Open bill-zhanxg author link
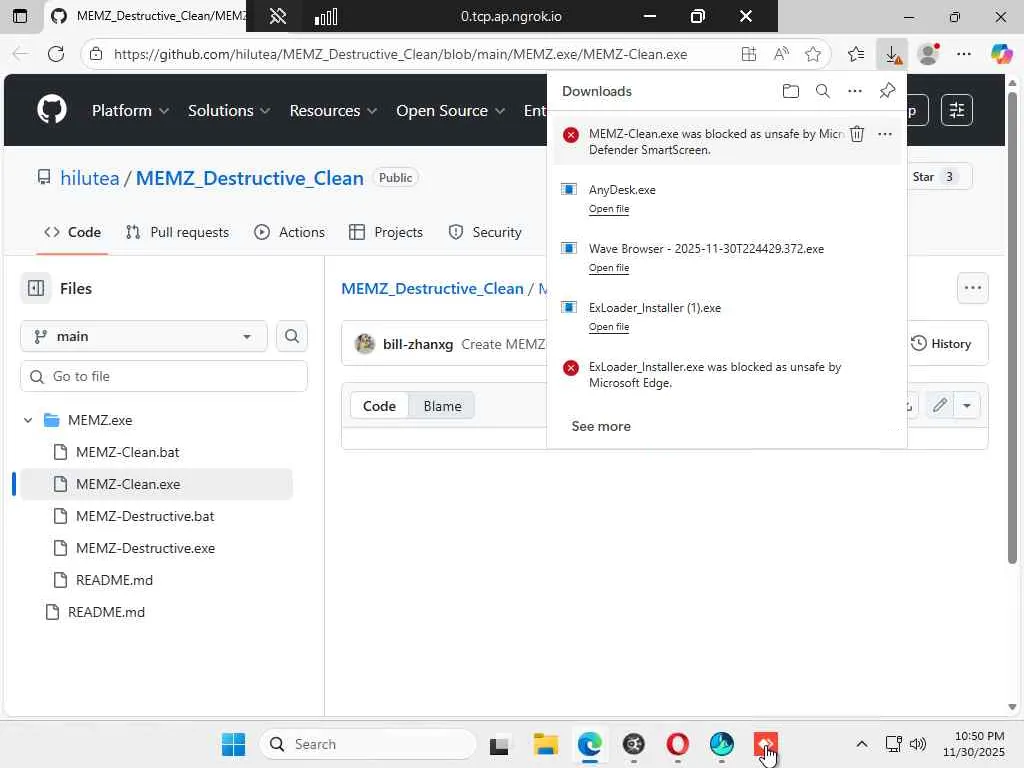Viewport: 1024px width, 768px height. click(x=418, y=344)
